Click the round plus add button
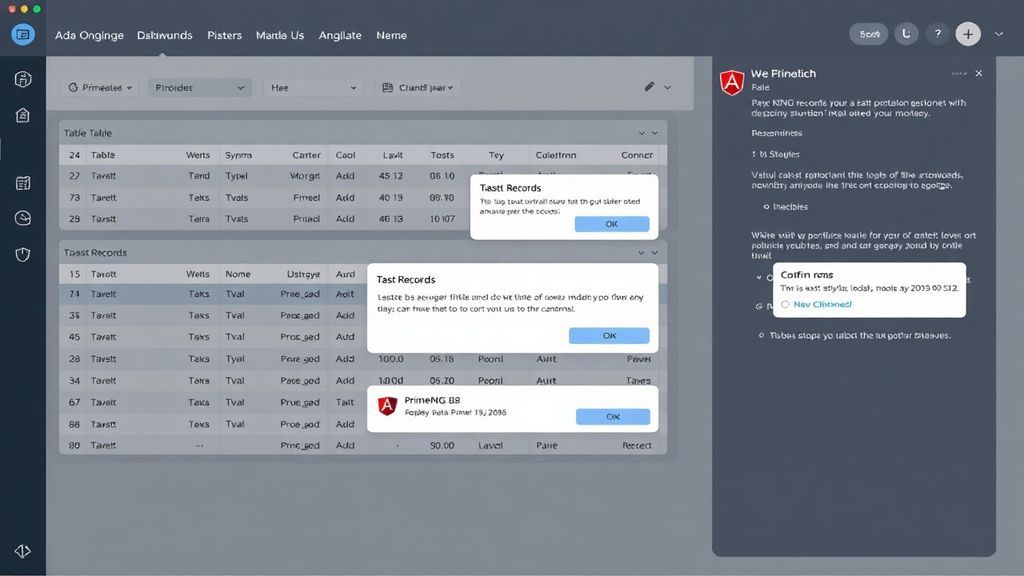 (x=968, y=34)
